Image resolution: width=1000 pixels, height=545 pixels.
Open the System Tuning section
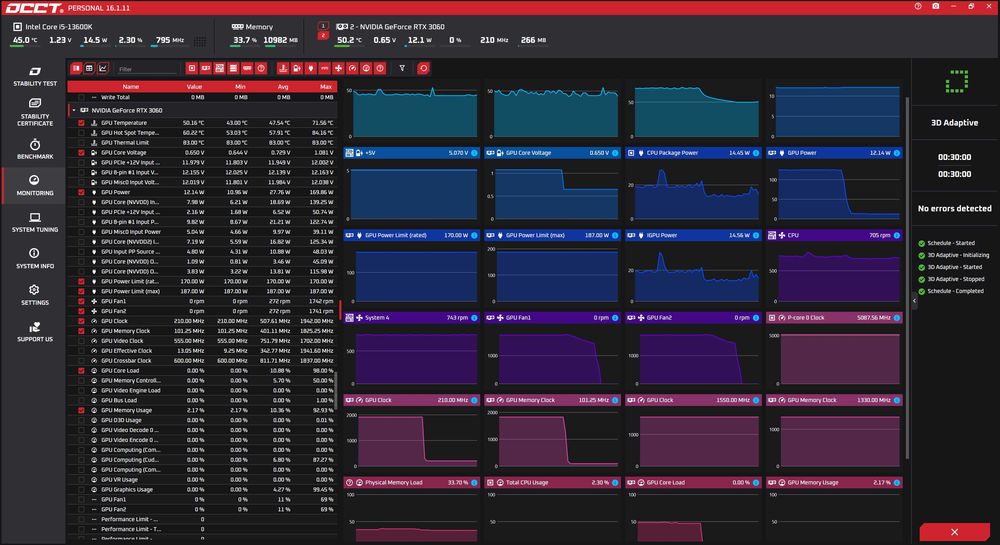click(34, 222)
